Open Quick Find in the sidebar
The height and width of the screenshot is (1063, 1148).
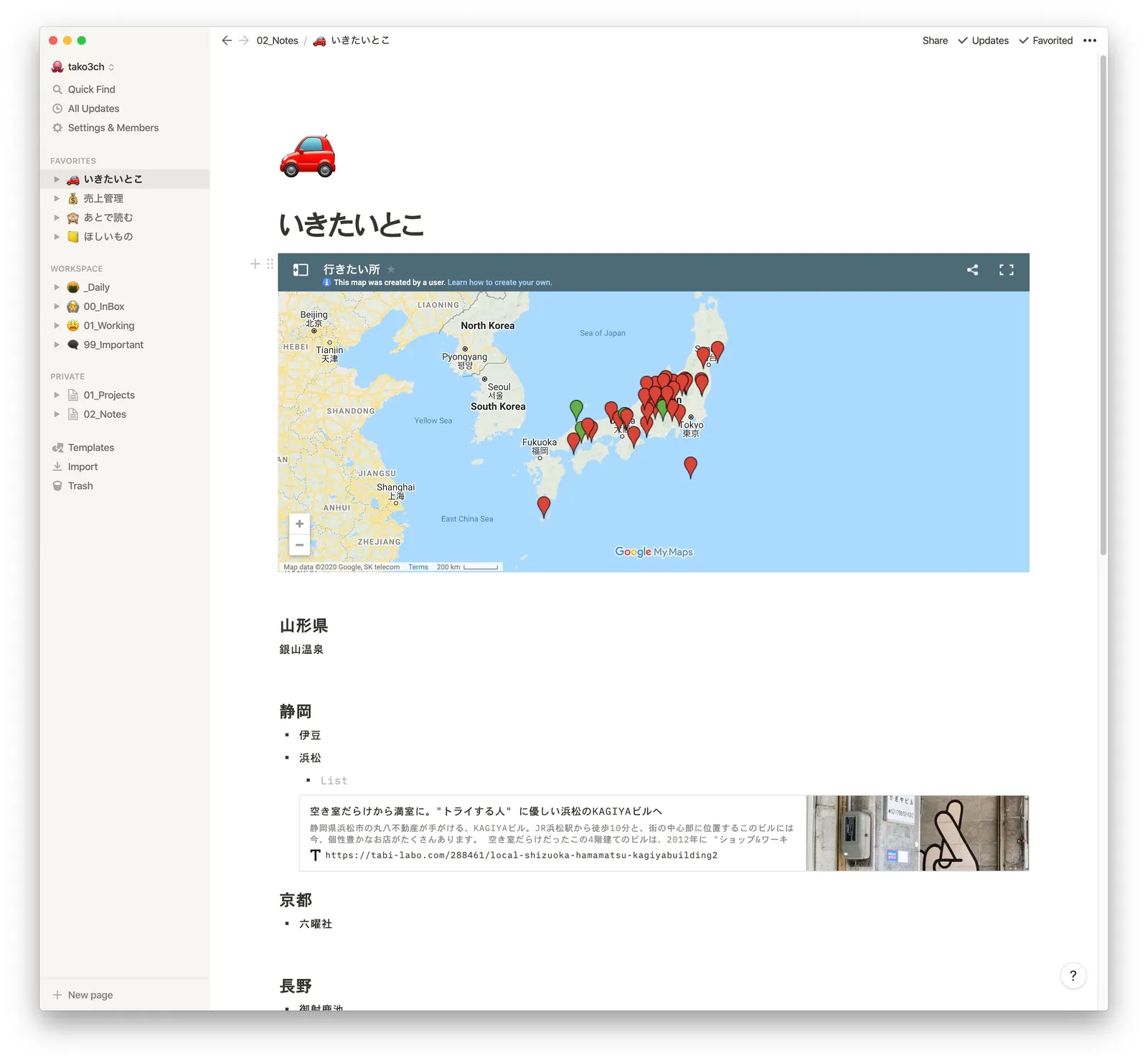(91, 90)
